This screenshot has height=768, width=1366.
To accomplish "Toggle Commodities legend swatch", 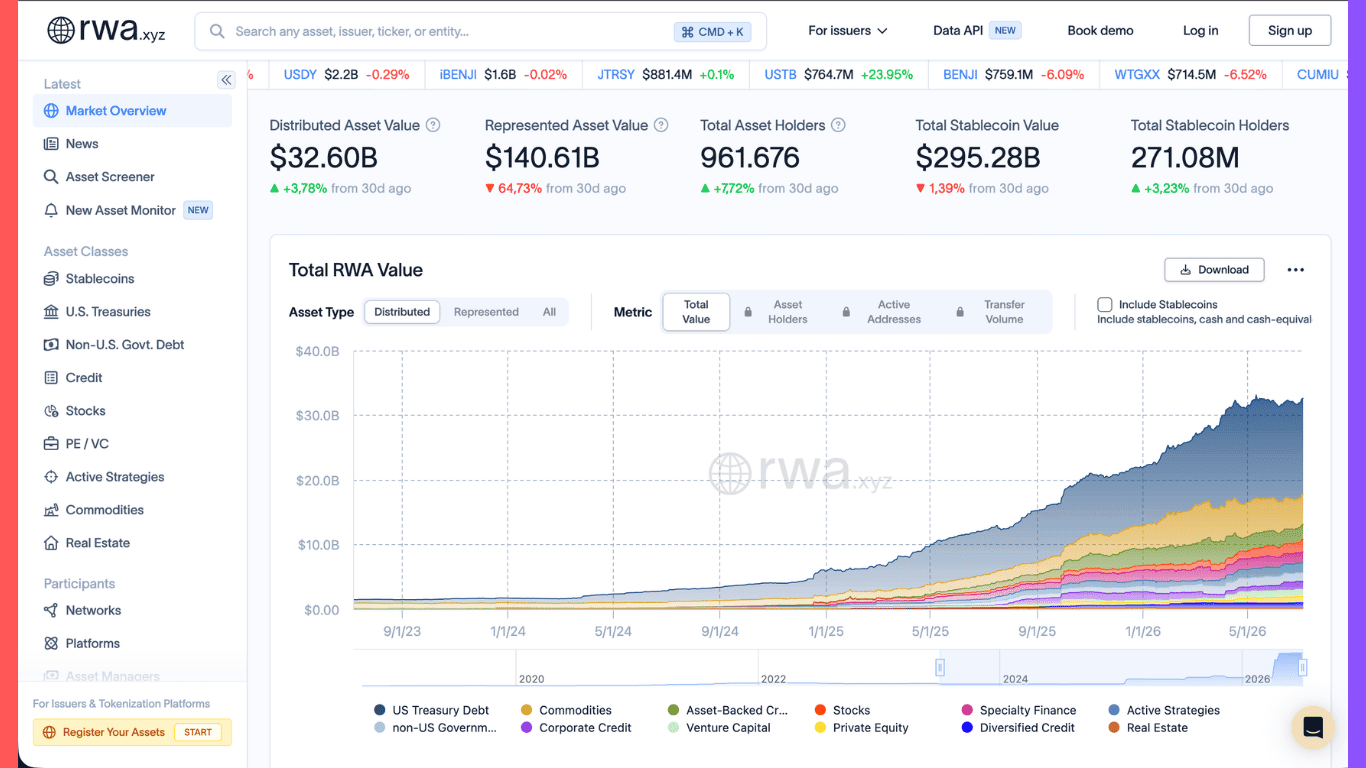I will pos(527,710).
